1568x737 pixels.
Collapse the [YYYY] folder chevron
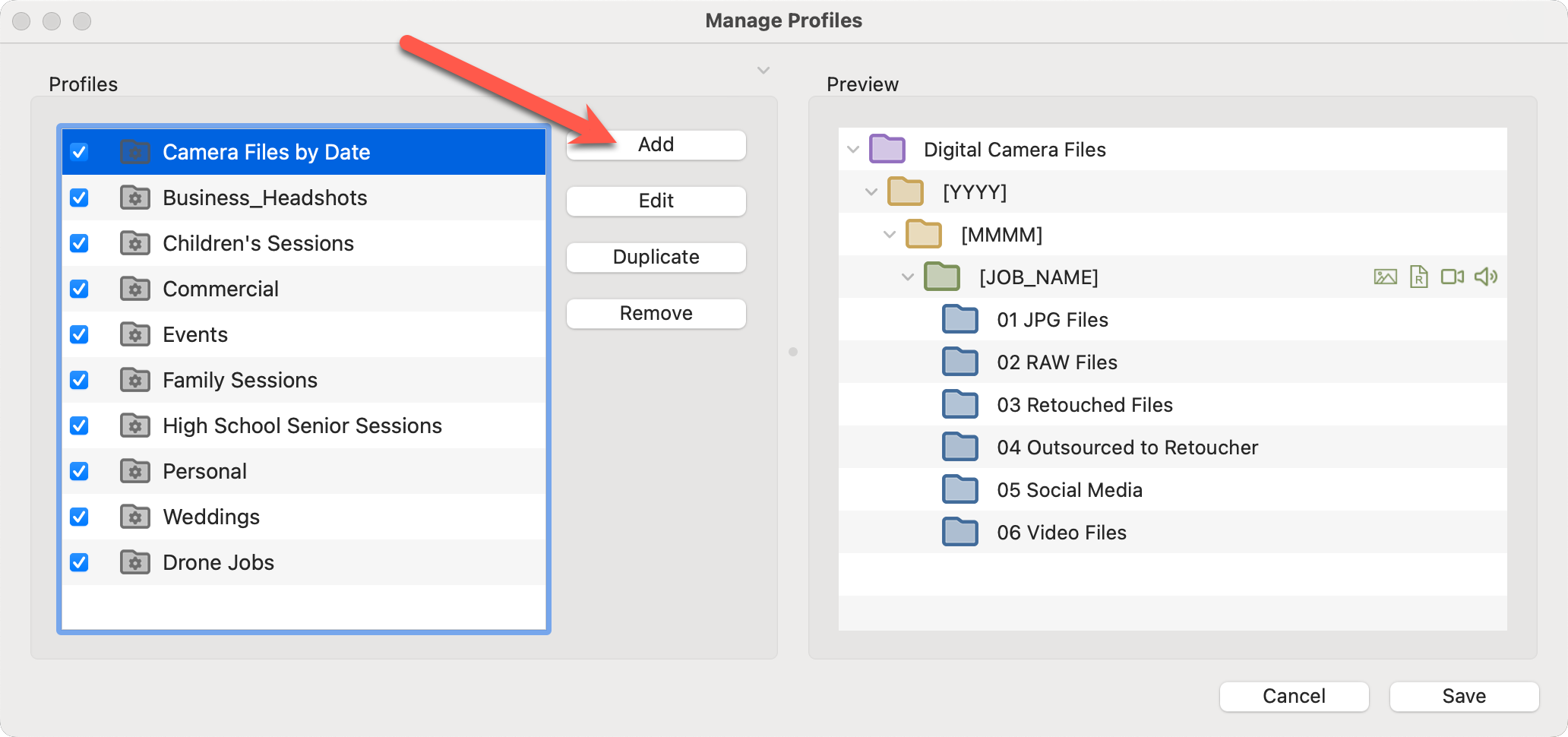point(871,192)
